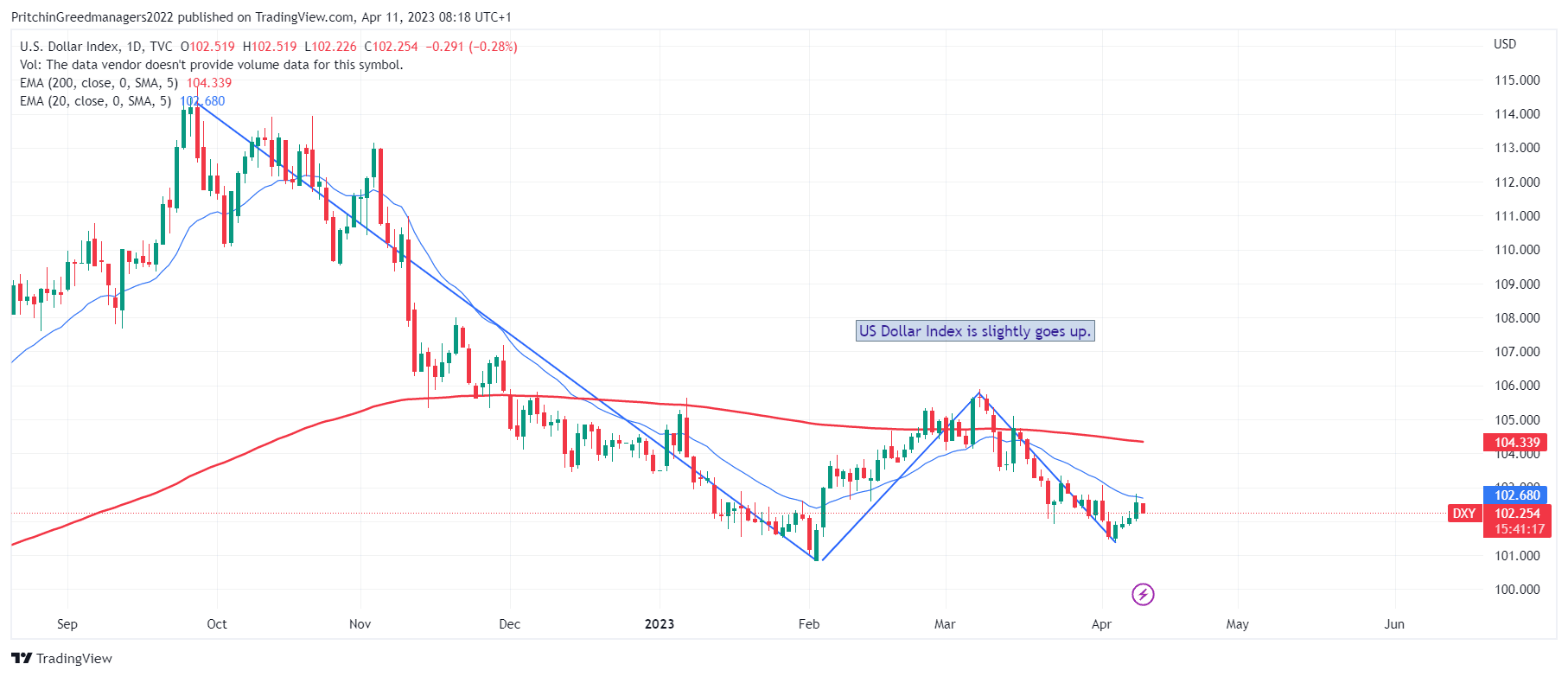Click the Jun label on time axis
The image size is (1568, 677).
pos(1394,624)
